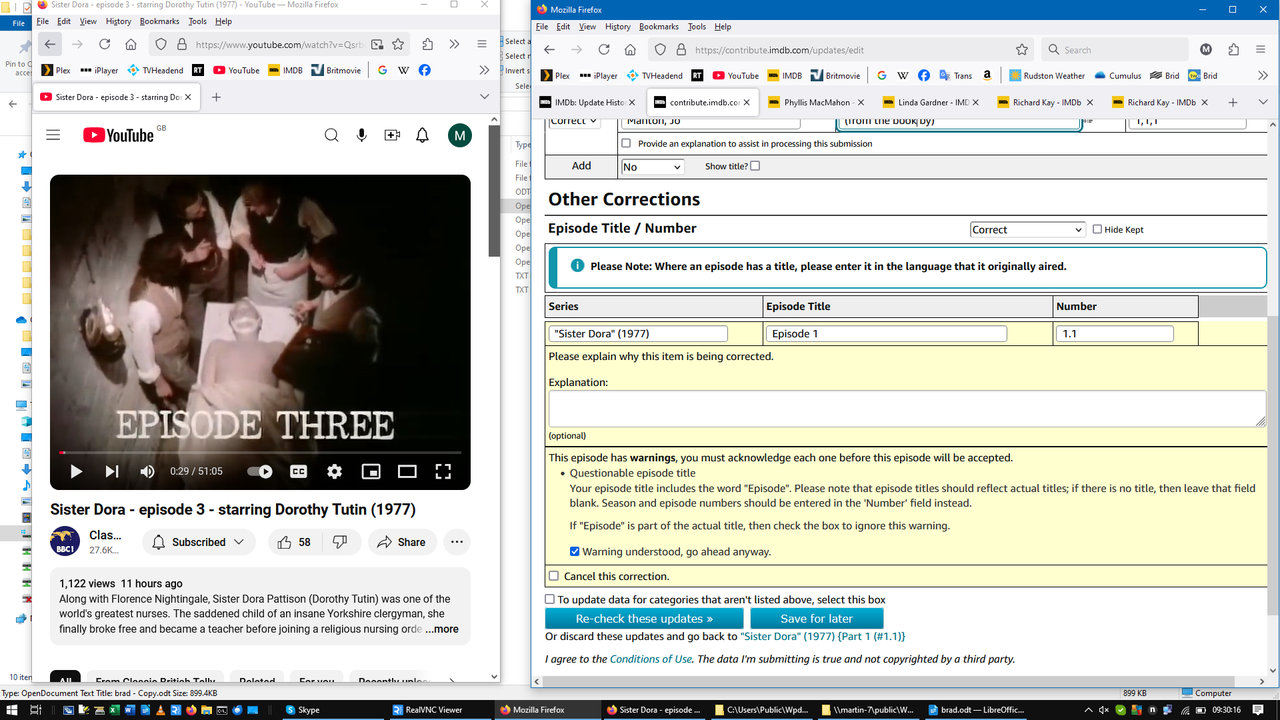1280x720 pixels.
Task: Uncheck 'Warning understood, go ahead anyway'
Action: coord(575,551)
